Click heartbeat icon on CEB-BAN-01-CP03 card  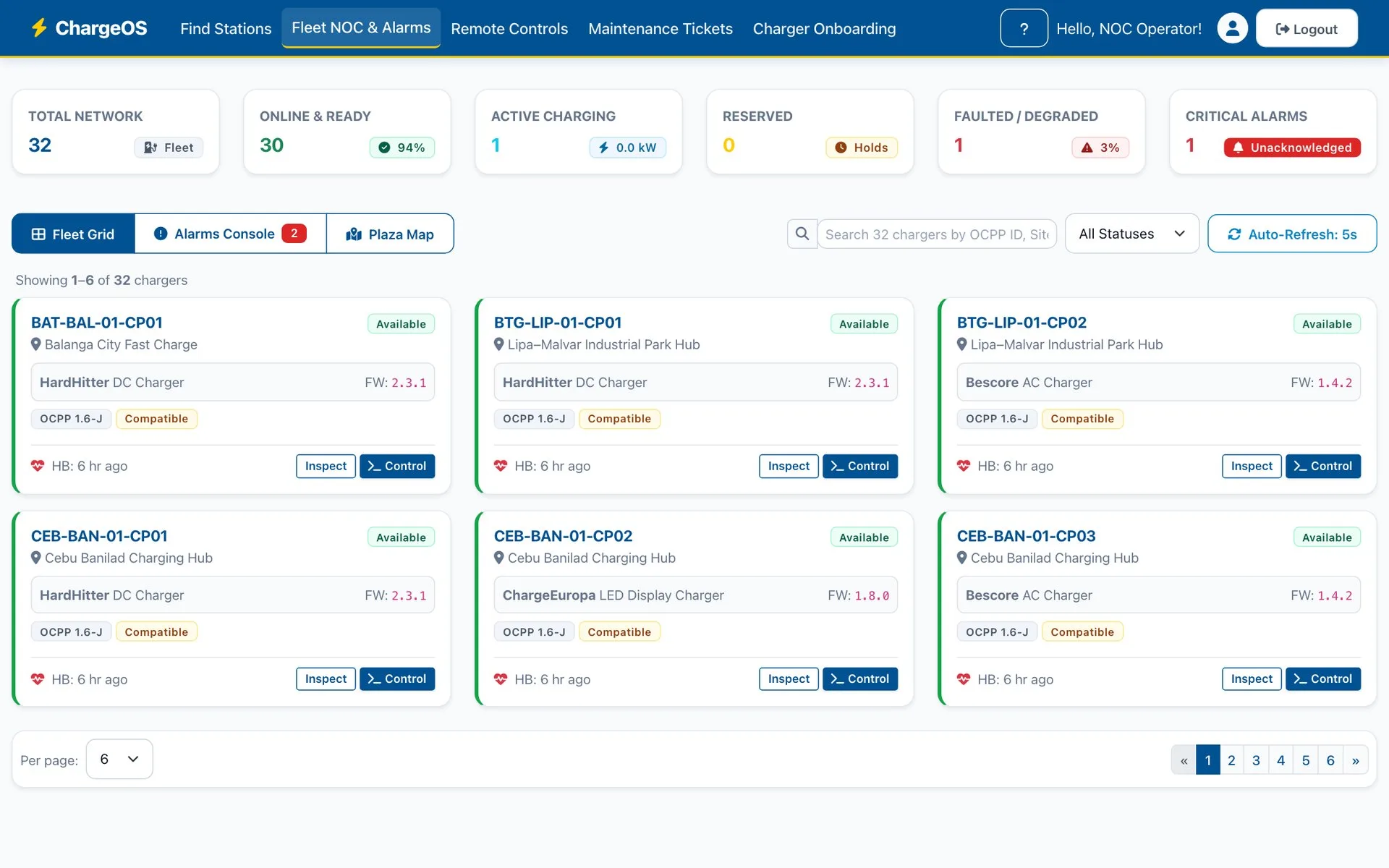(x=964, y=679)
